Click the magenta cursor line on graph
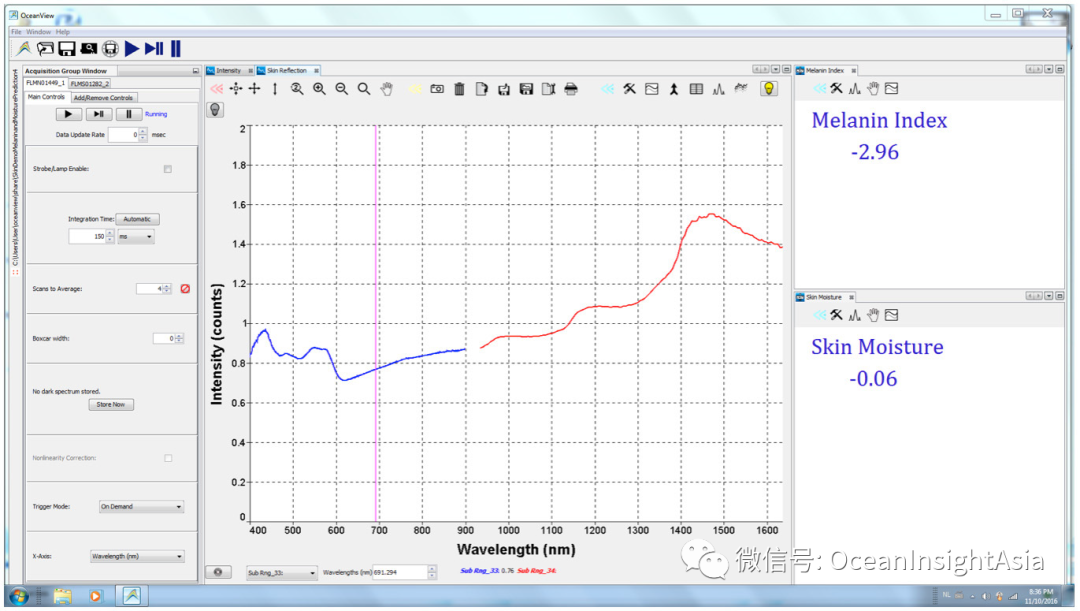The height and width of the screenshot is (611, 1080). pyautogui.click(x=376, y=324)
